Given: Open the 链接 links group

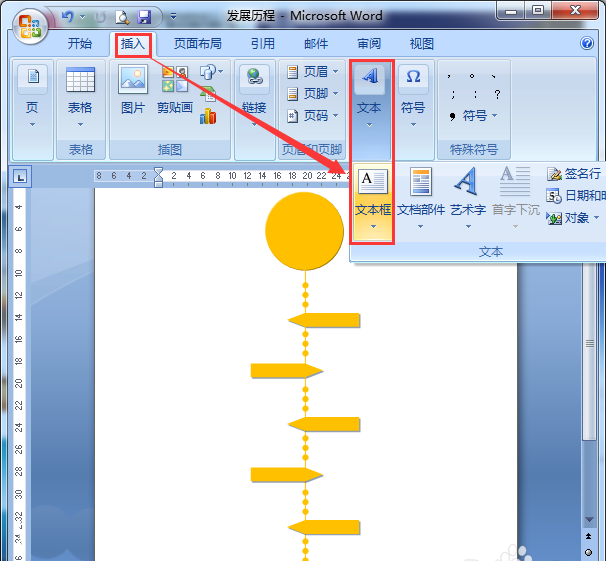Looking at the screenshot, I should [x=254, y=97].
